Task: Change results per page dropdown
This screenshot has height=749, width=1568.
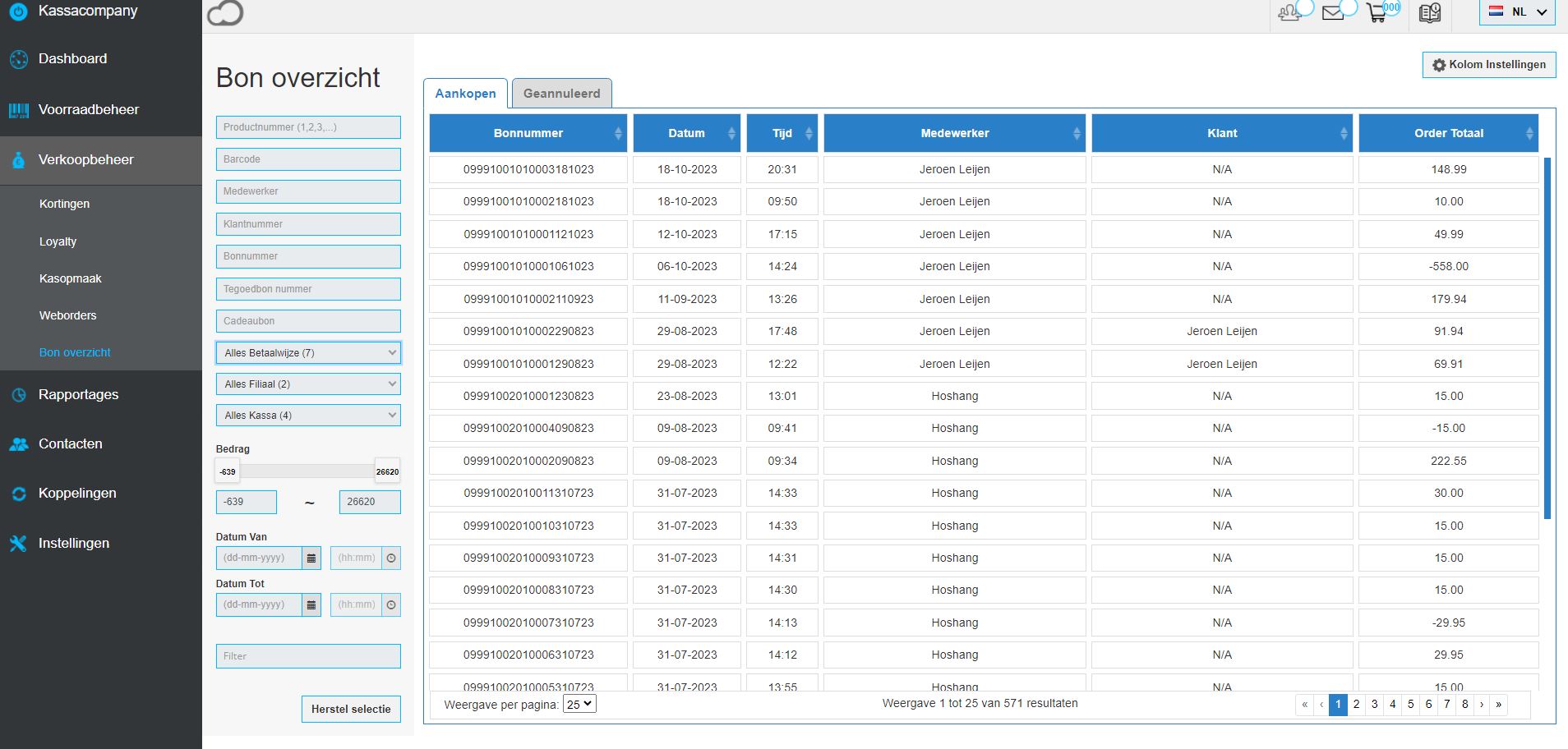Action: coord(579,705)
